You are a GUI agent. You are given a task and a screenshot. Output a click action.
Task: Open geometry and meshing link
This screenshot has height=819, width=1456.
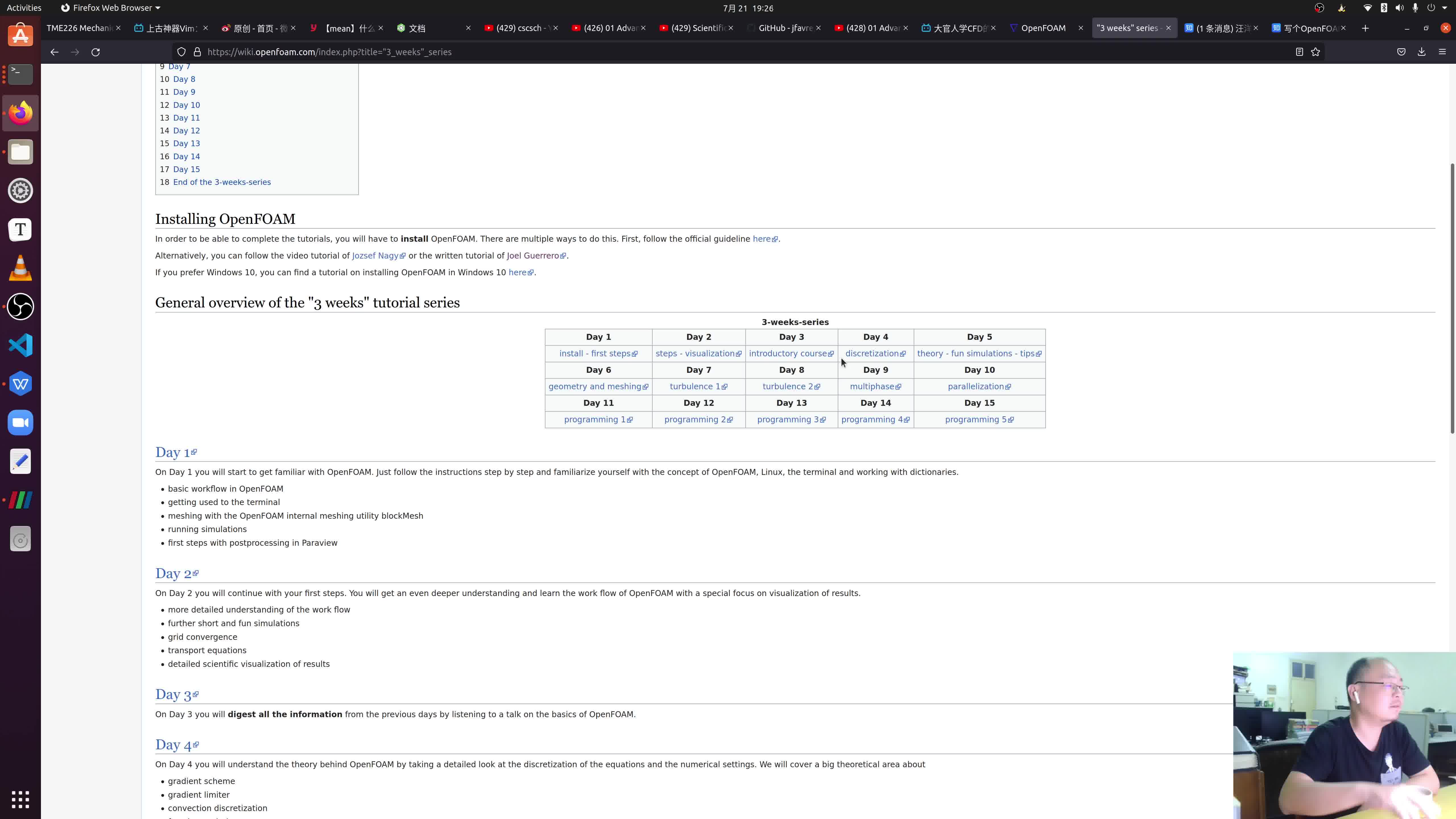[x=598, y=387]
